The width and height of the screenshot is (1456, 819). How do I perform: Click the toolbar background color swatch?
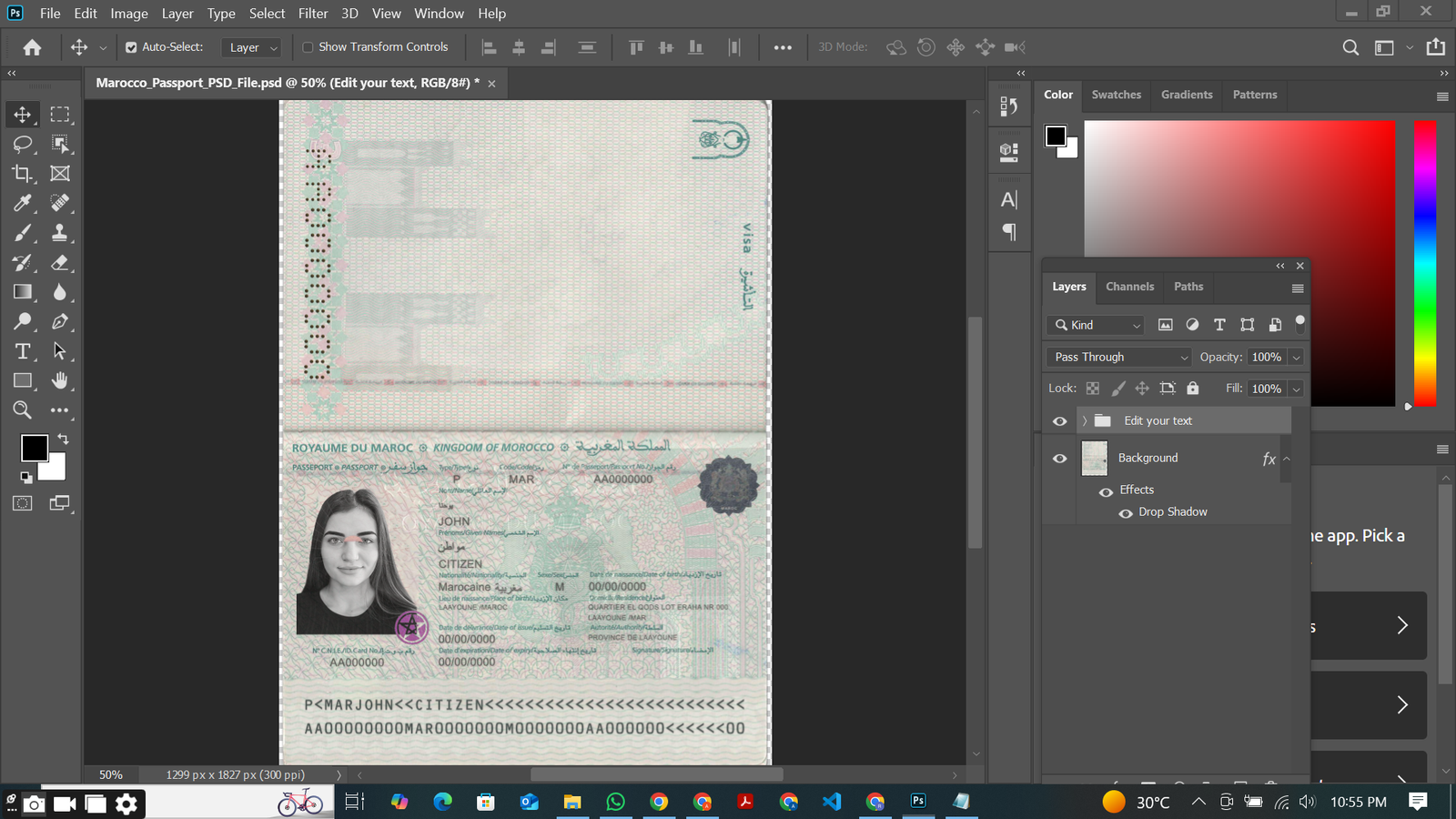click(x=57, y=470)
